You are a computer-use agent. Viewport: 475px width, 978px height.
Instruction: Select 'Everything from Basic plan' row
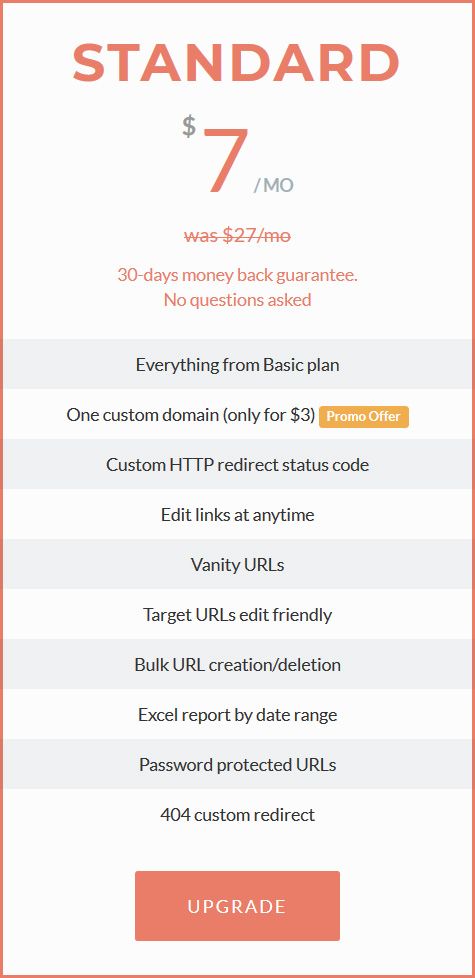238,364
